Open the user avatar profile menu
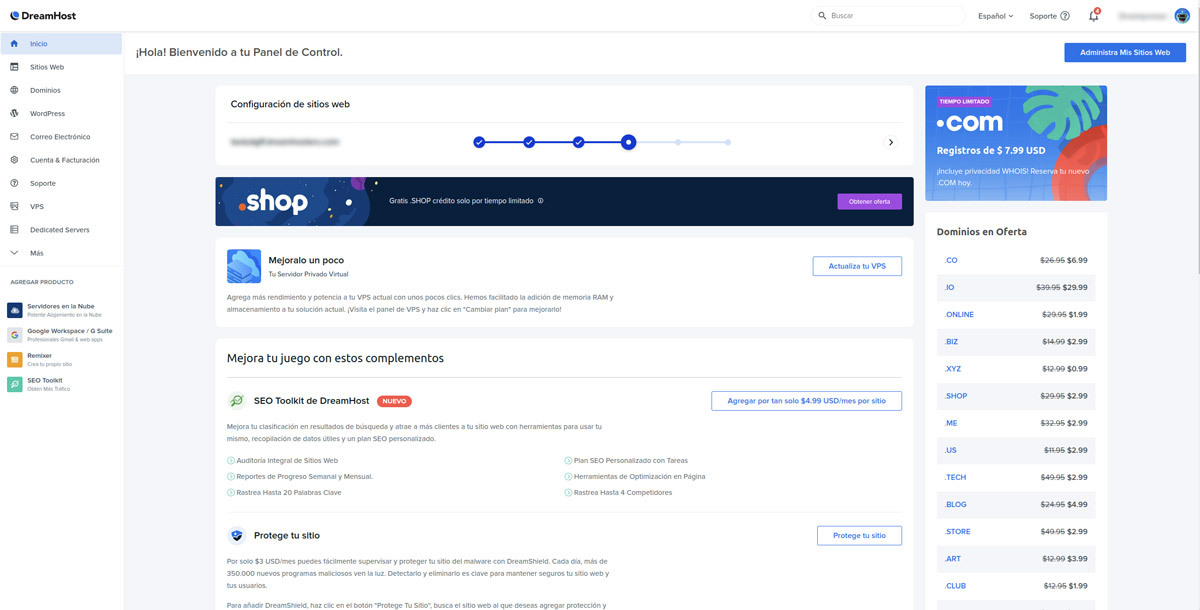Viewport: 1200px width, 610px height. point(1181,16)
